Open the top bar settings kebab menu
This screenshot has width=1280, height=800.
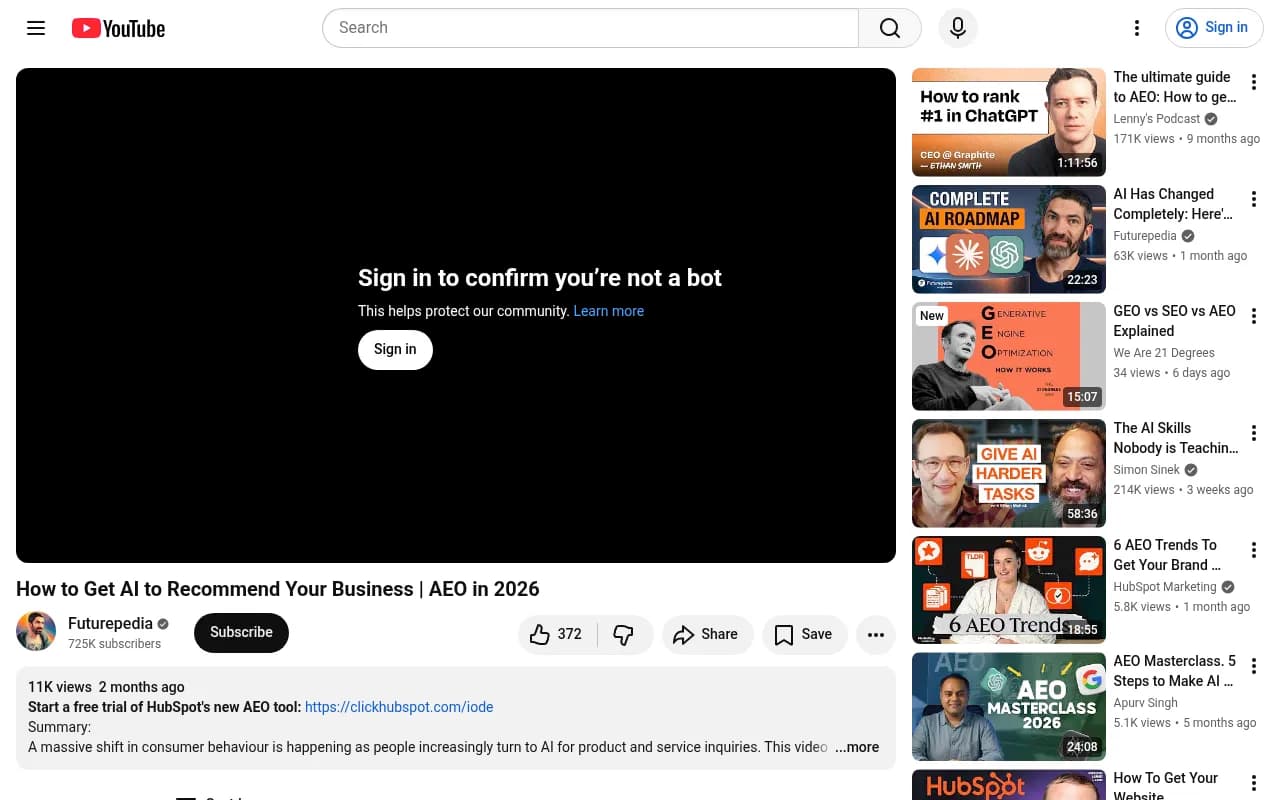pyautogui.click(x=1137, y=28)
